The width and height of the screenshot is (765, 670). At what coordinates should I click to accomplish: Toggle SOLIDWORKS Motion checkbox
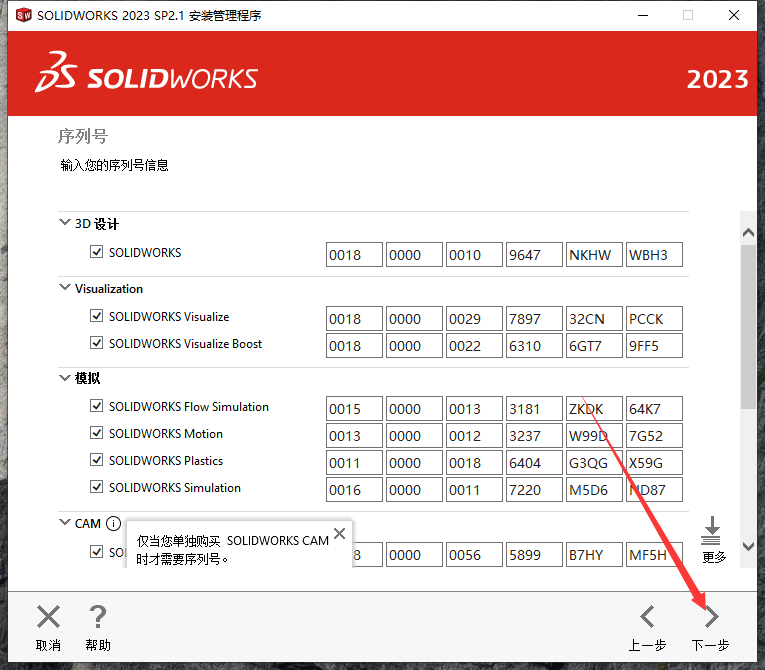point(97,433)
